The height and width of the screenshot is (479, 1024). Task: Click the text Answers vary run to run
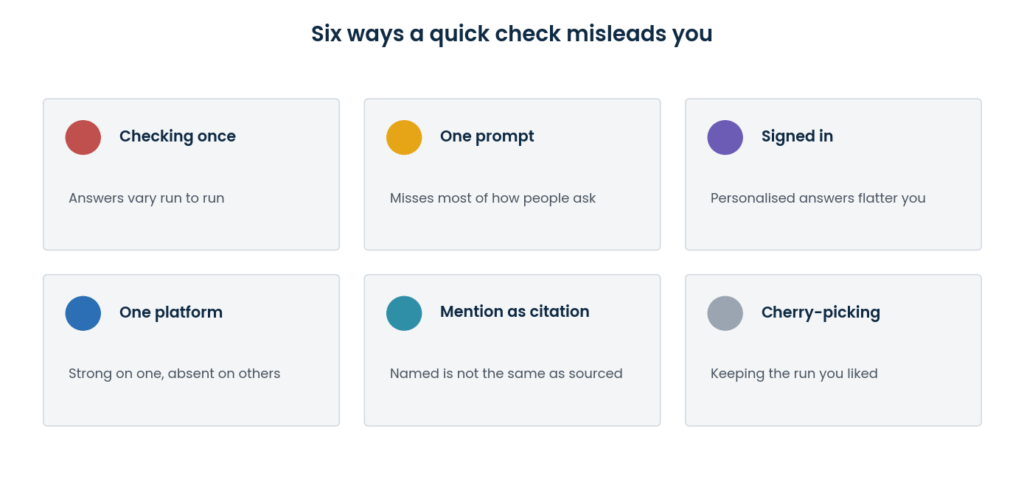(146, 198)
